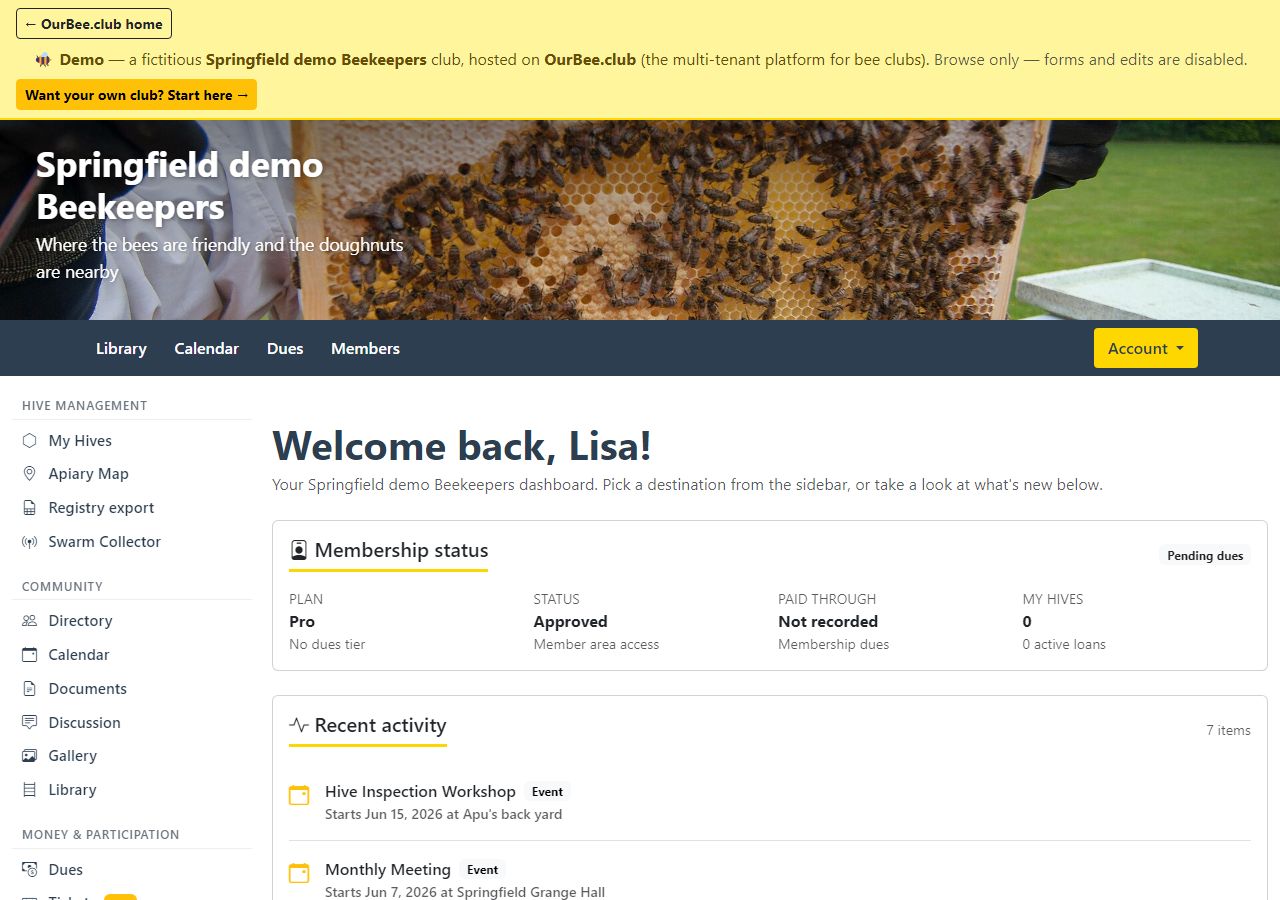Click the Hive Inspection Workshop calendar icon

(x=299, y=795)
